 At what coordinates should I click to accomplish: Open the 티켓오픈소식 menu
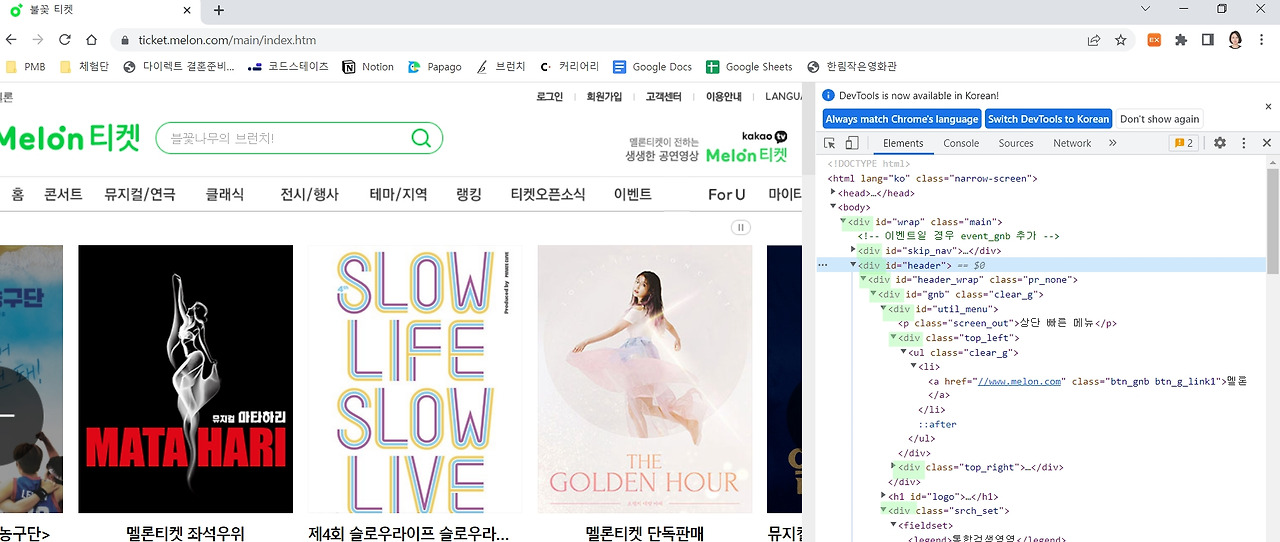point(548,194)
